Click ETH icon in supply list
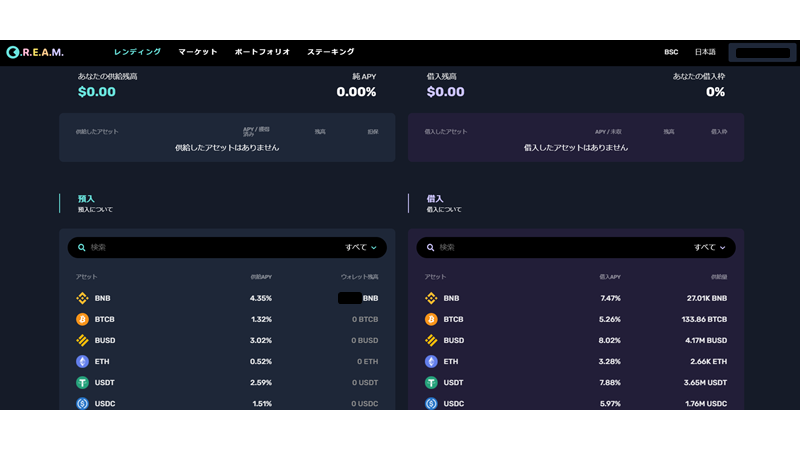 (x=82, y=361)
